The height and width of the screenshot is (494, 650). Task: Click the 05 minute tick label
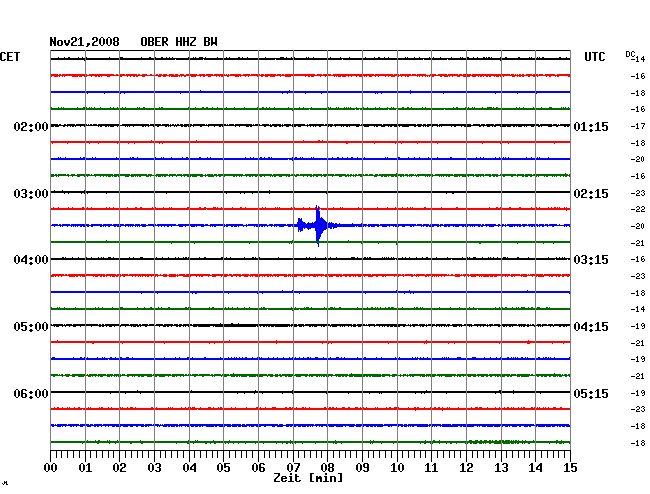[x=223, y=468]
